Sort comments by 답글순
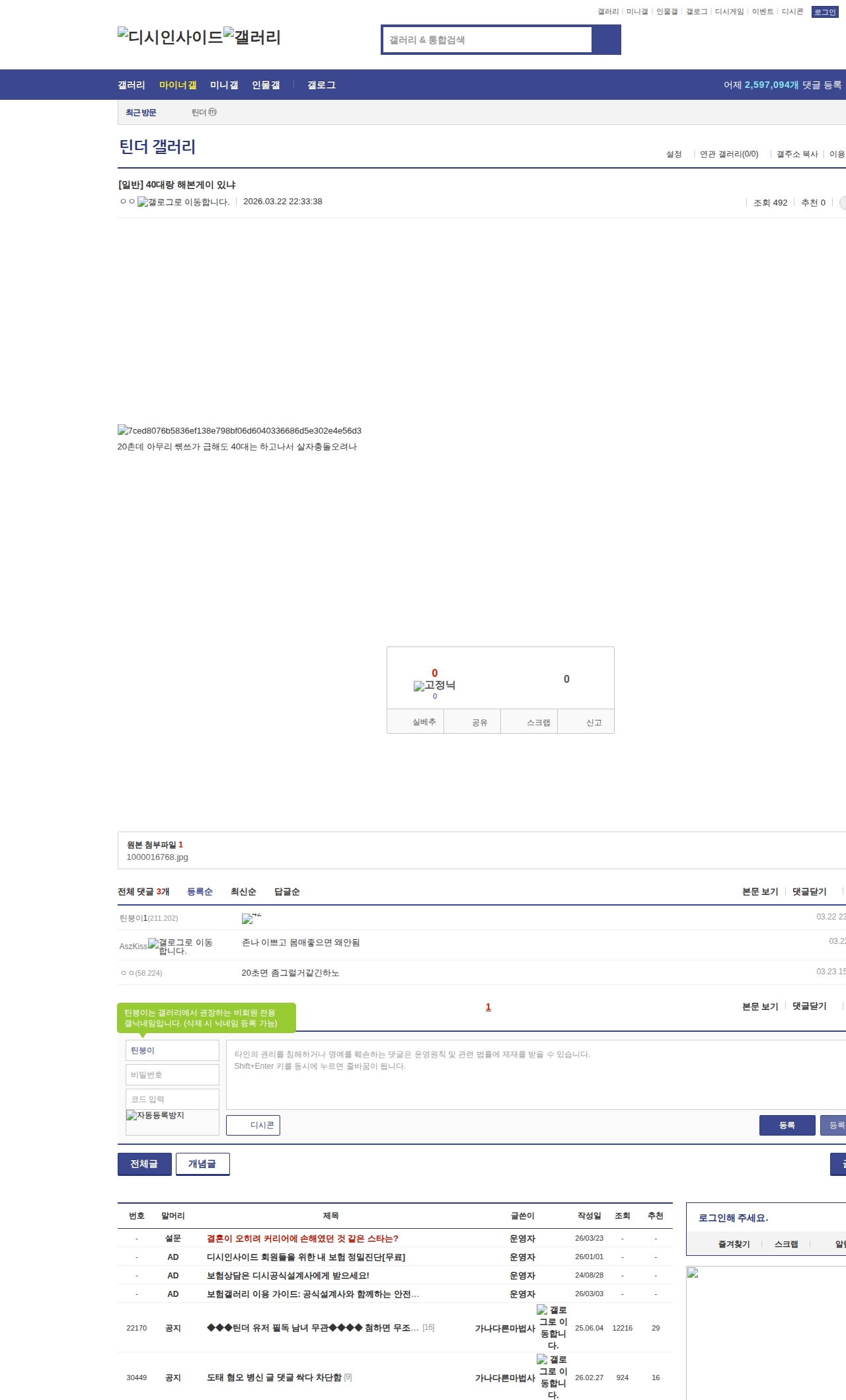 [x=287, y=892]
